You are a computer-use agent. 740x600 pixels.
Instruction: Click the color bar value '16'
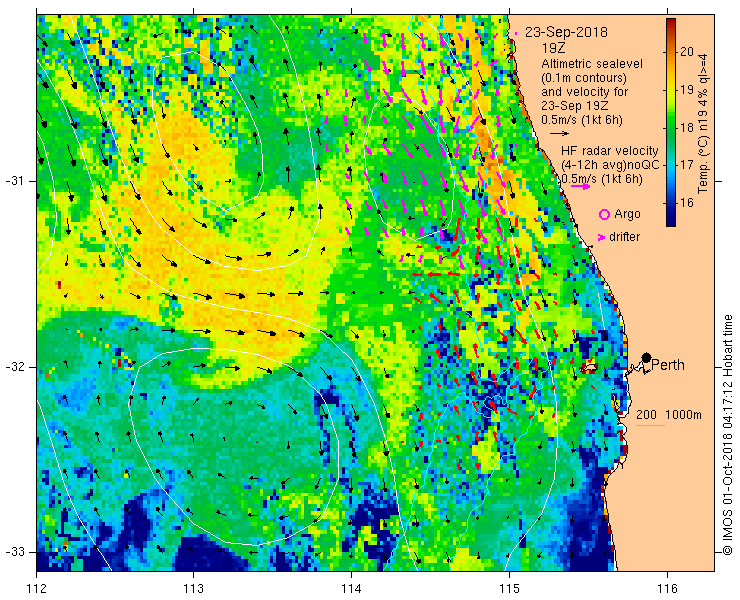pyautogui.click(x=687, y=203)
